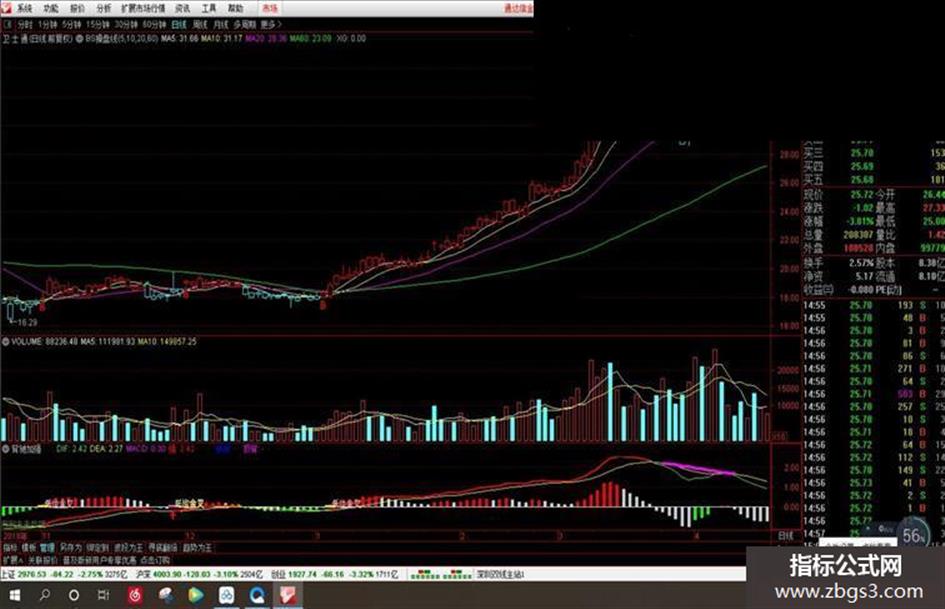The image size is (945, 609).
Task: Click the magenta MA20 label
Action: [x=266, y=39]
